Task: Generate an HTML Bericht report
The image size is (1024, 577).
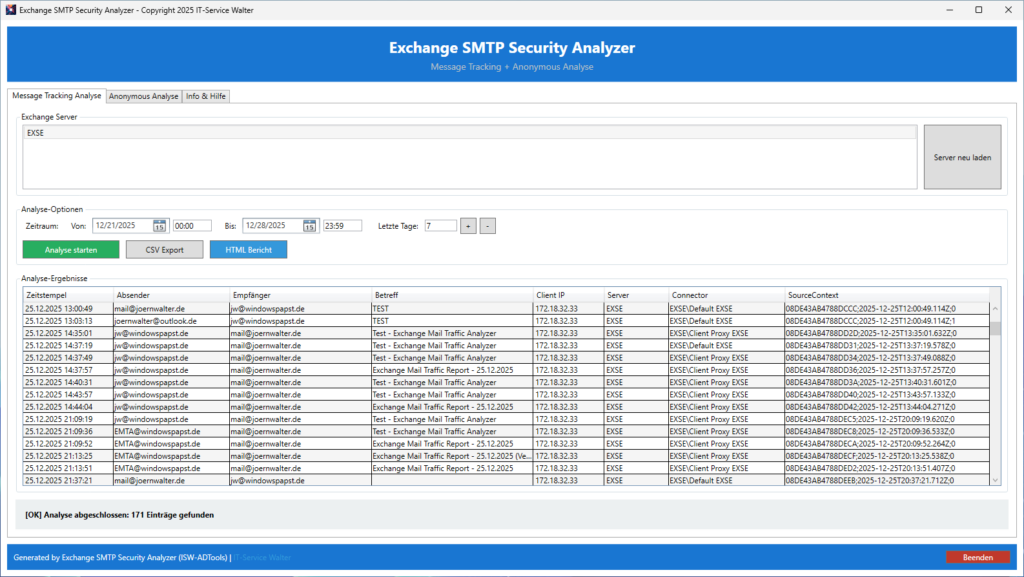Action: pyautogui.click(x=248, y=249)
